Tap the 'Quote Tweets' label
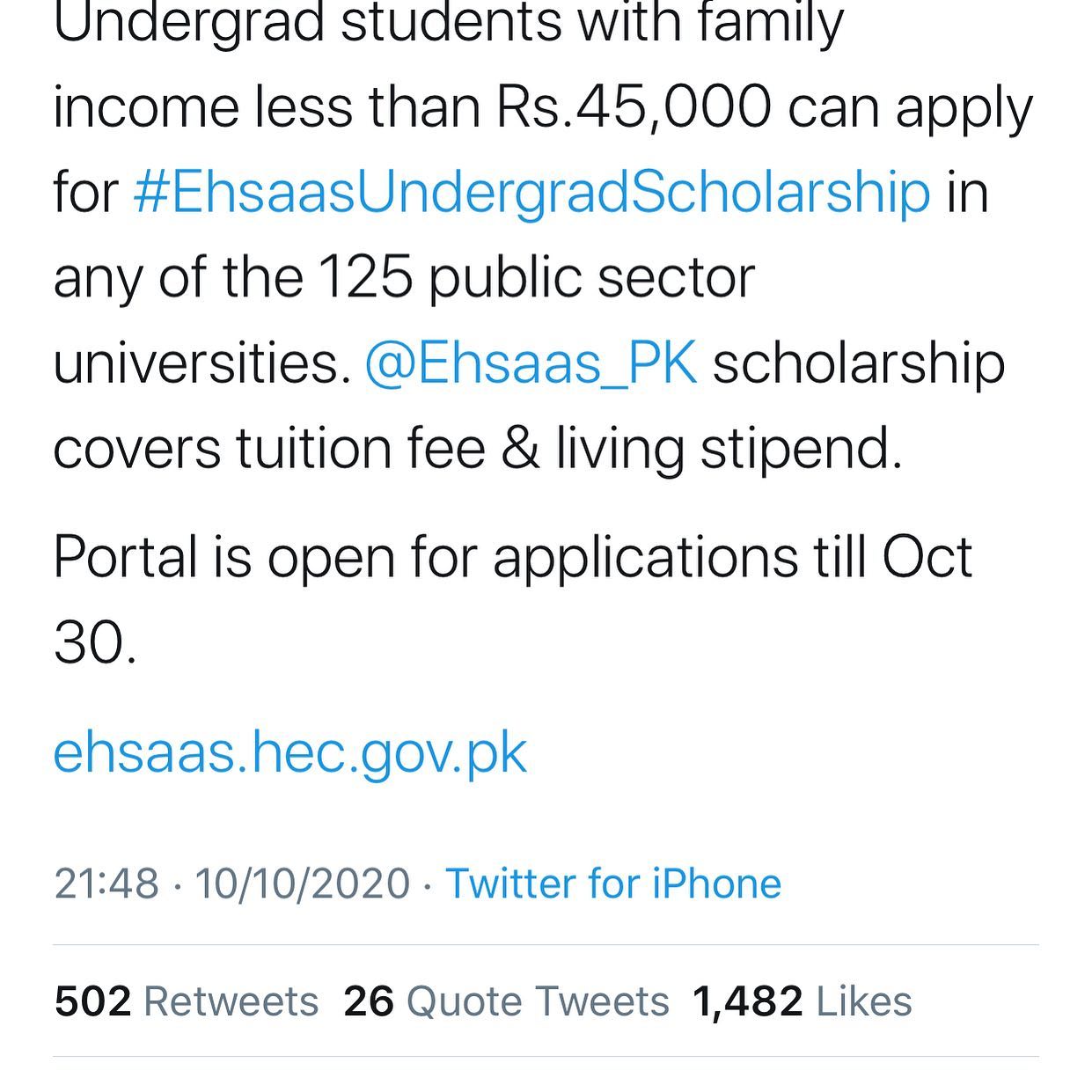 pyautogui.click(x=538, y=1001)
